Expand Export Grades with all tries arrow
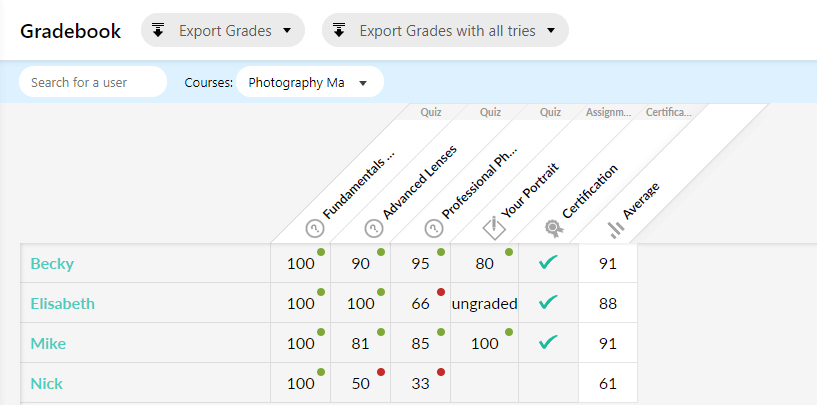 click(551, 31)
